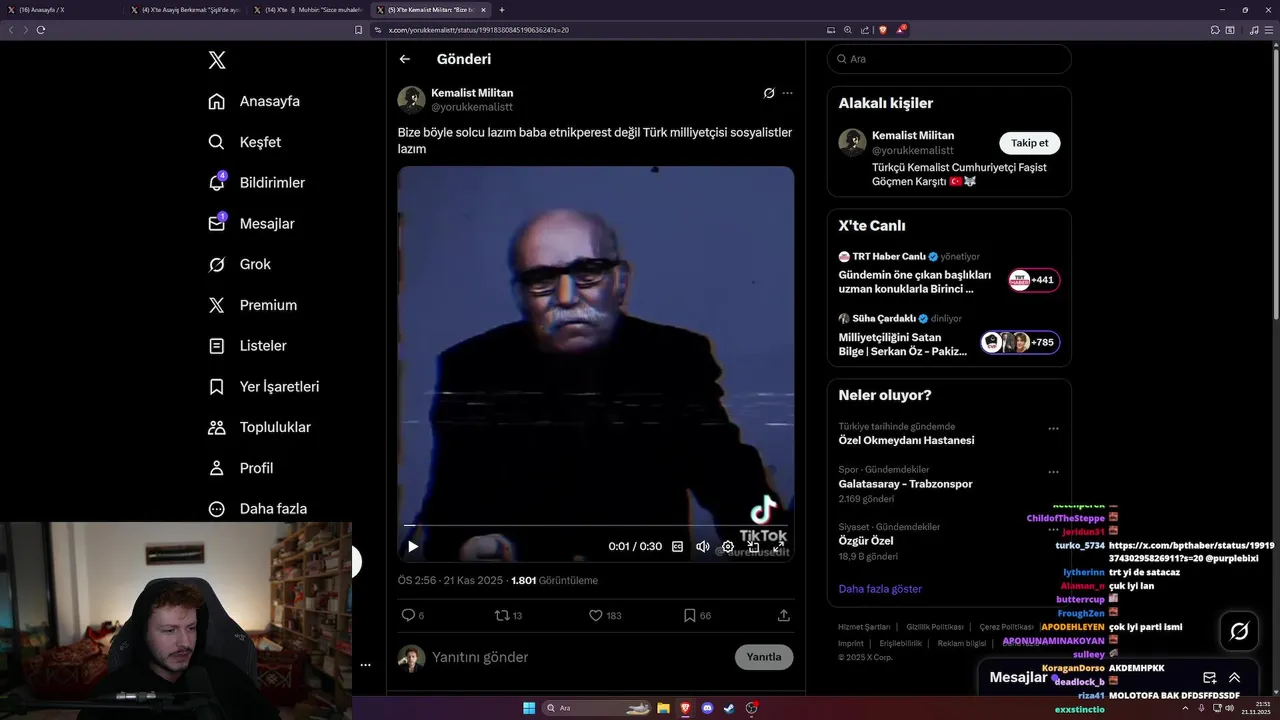Open Özel Okmeydanı Hastanesi trend
This screenshot has height=720, width=1280.
pos(906,440)
